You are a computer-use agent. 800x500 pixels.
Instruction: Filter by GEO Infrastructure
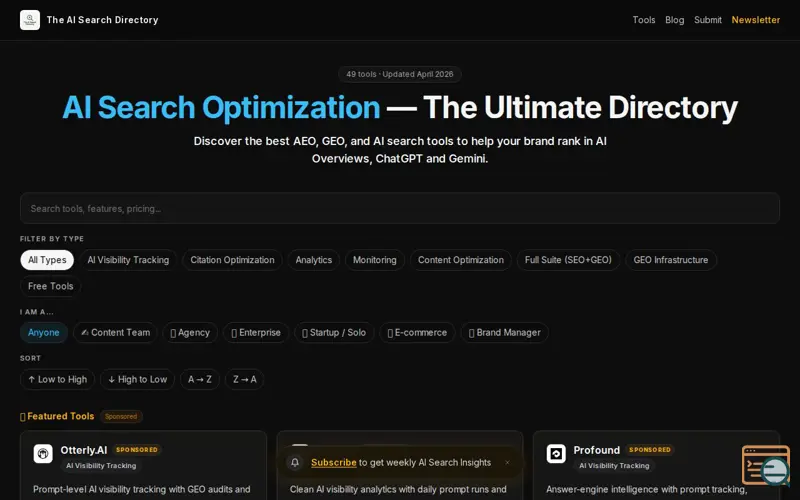click(x=670, y=260)
